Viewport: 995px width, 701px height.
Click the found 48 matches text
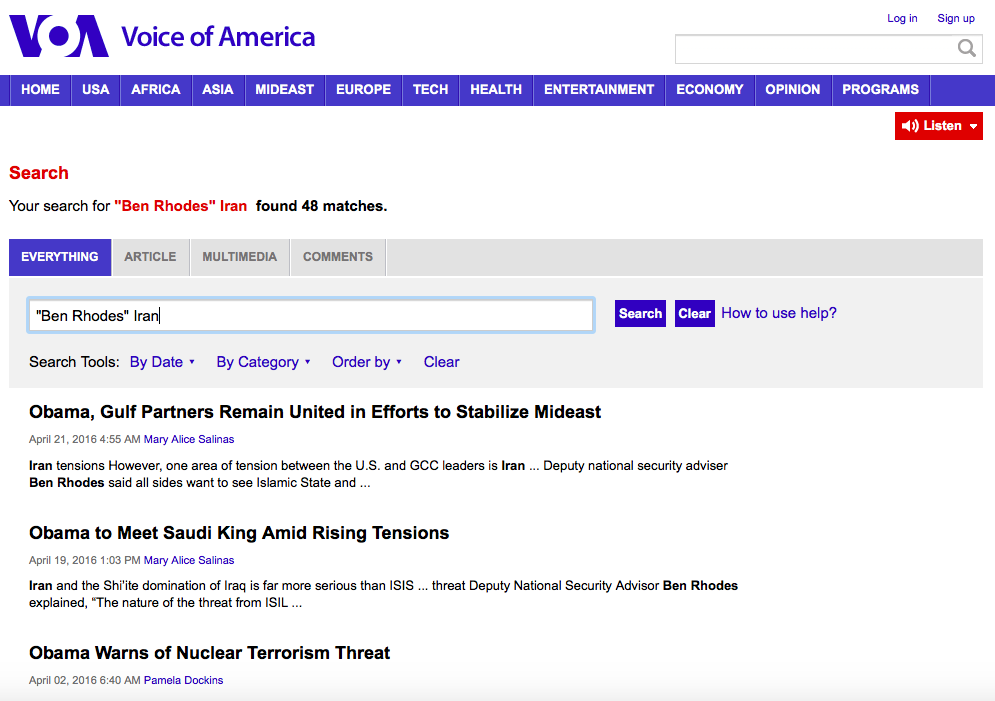pos(321,206)
